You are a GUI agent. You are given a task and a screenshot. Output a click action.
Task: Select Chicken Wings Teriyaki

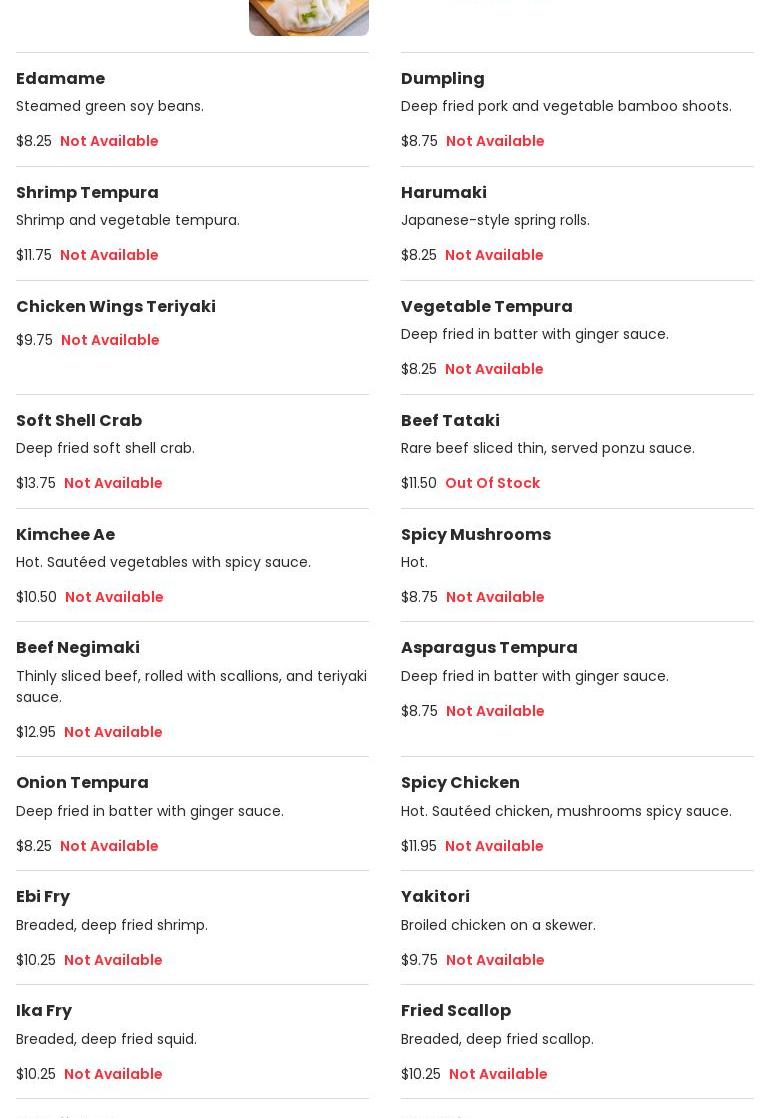115,307
